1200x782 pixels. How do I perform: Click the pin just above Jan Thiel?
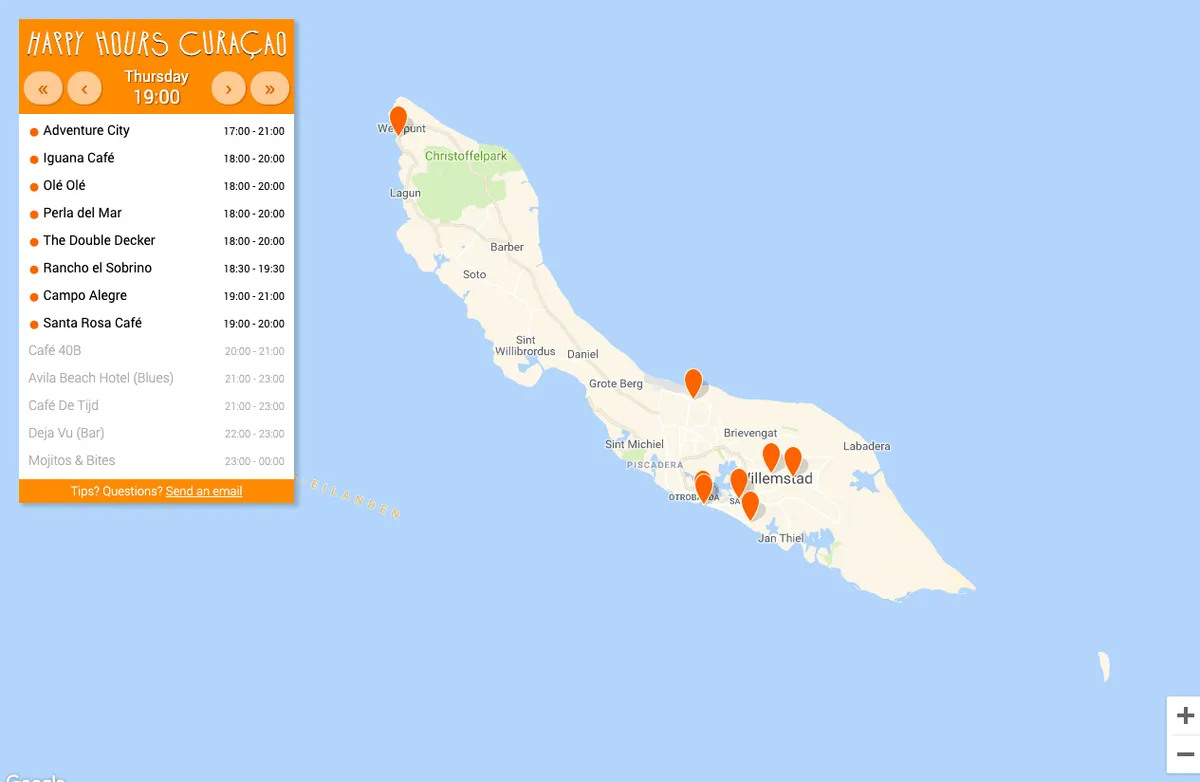750,506
